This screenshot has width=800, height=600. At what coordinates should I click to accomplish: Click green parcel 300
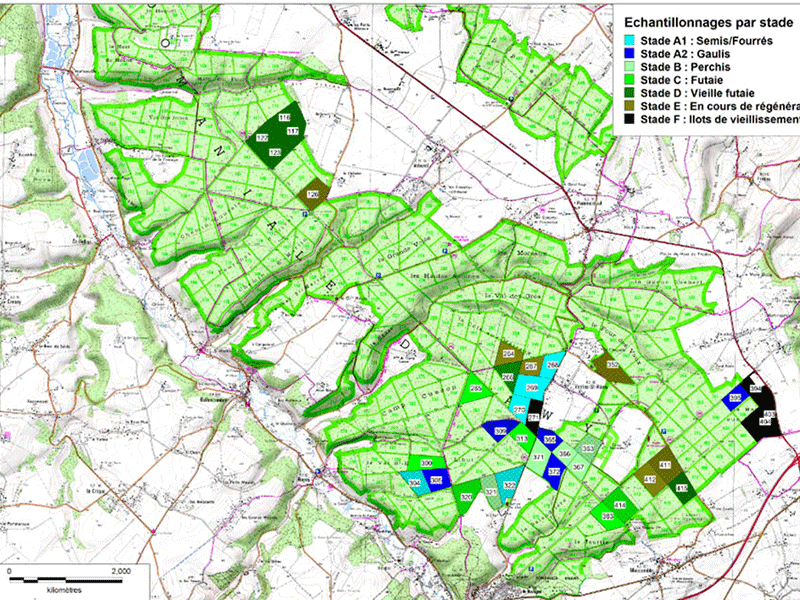click(426, 464)
